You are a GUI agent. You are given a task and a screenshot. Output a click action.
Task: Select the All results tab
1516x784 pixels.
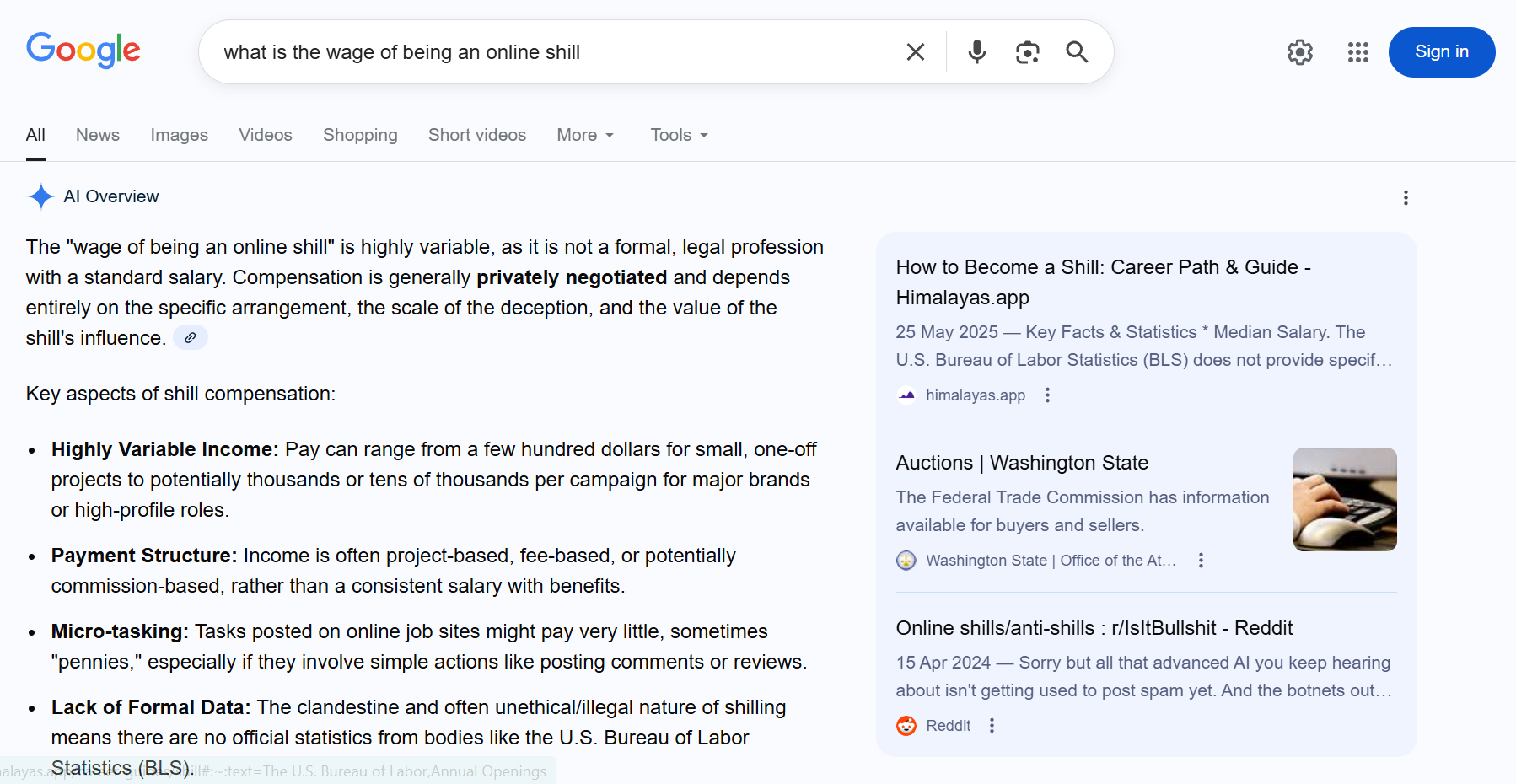click(x=35, y=135)
